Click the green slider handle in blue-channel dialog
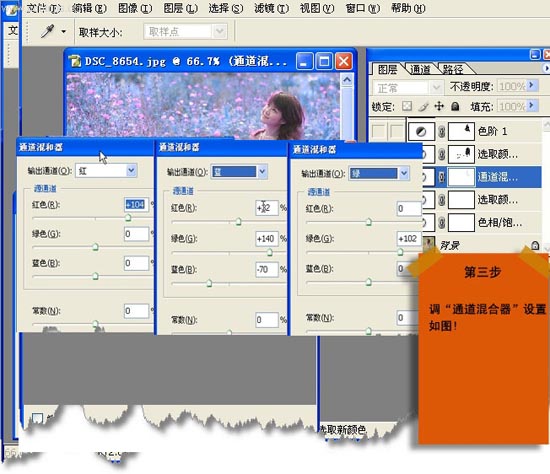 [x=269, y=252]
